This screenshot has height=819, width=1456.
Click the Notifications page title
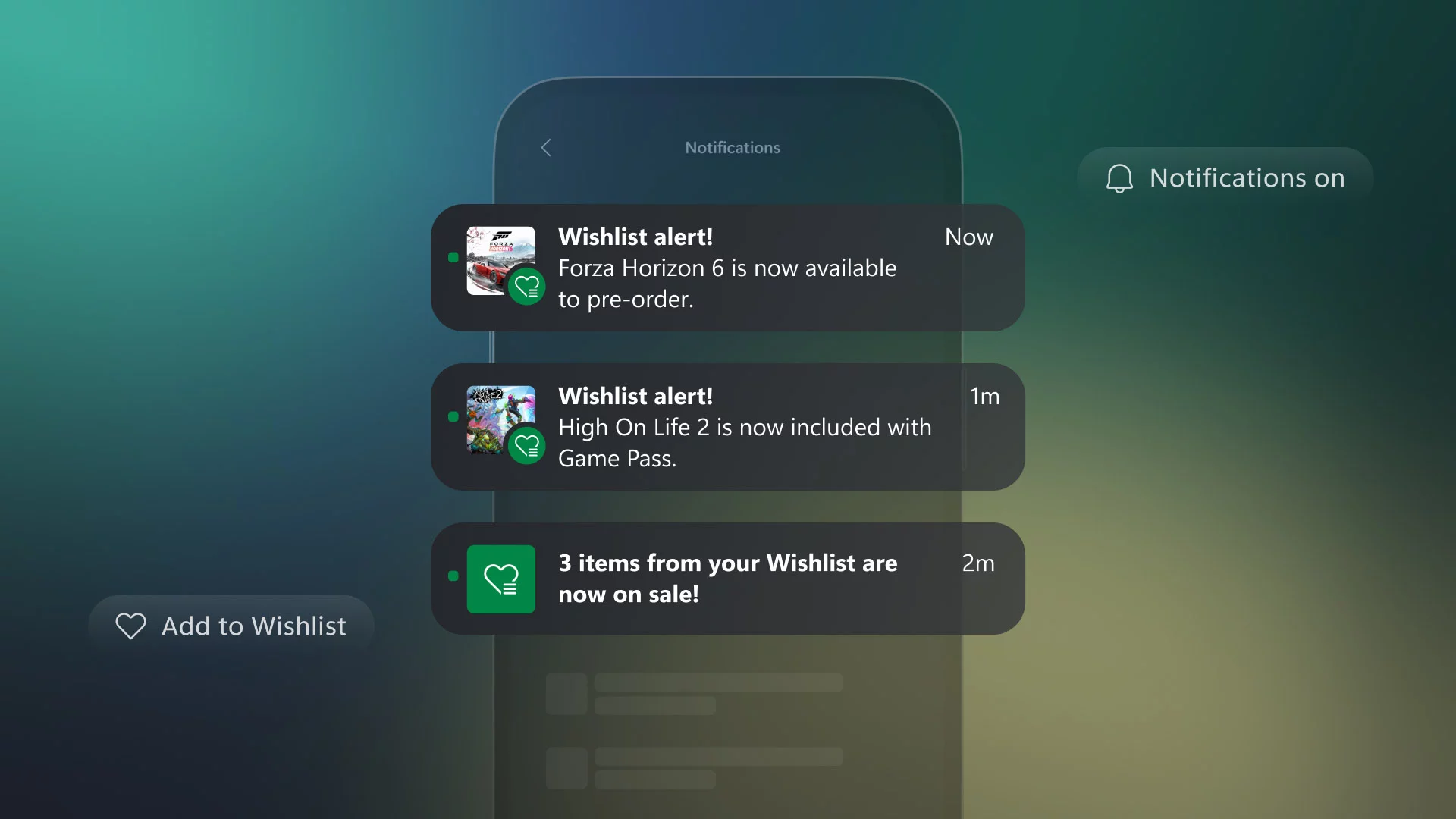[x=733, y=148]
